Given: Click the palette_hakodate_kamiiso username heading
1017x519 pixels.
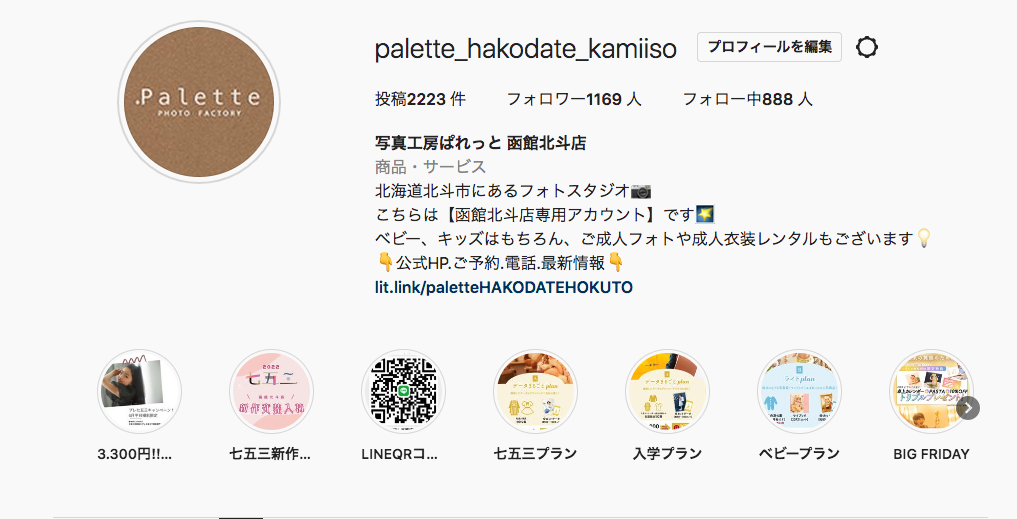Looking at the screenshot, I should [x=526, y=49].
